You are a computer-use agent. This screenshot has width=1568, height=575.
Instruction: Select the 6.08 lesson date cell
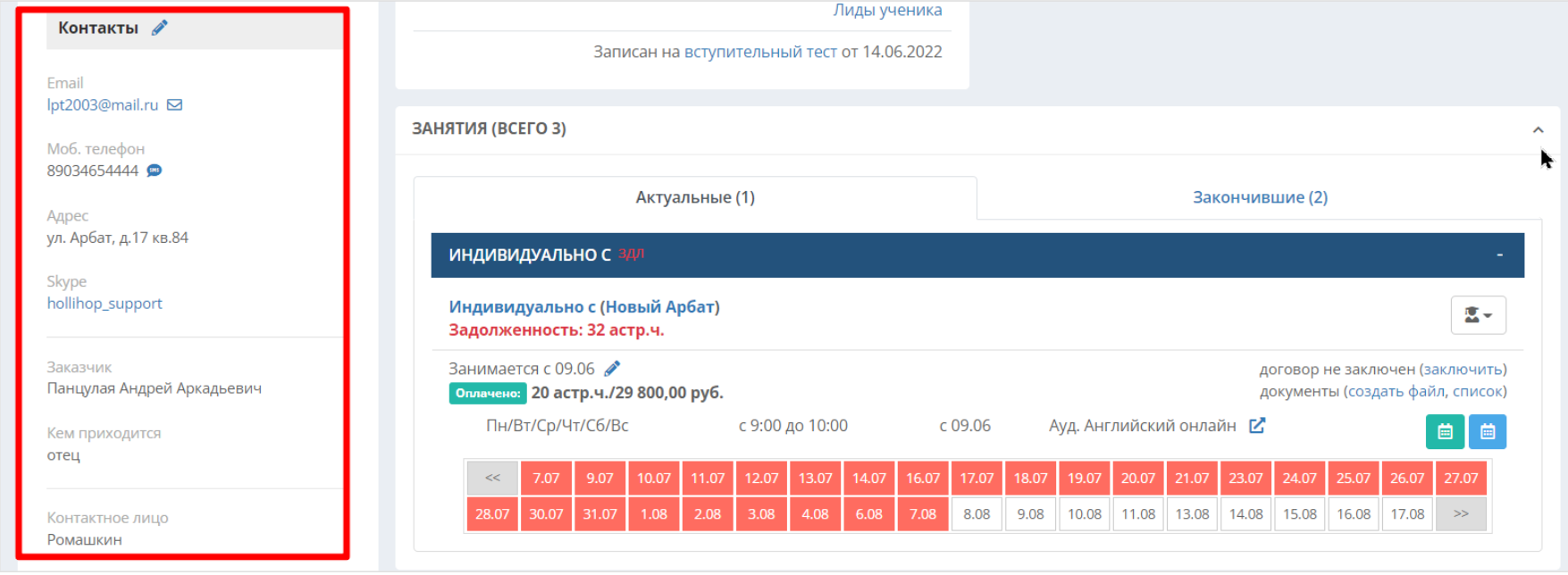(868, 514)
